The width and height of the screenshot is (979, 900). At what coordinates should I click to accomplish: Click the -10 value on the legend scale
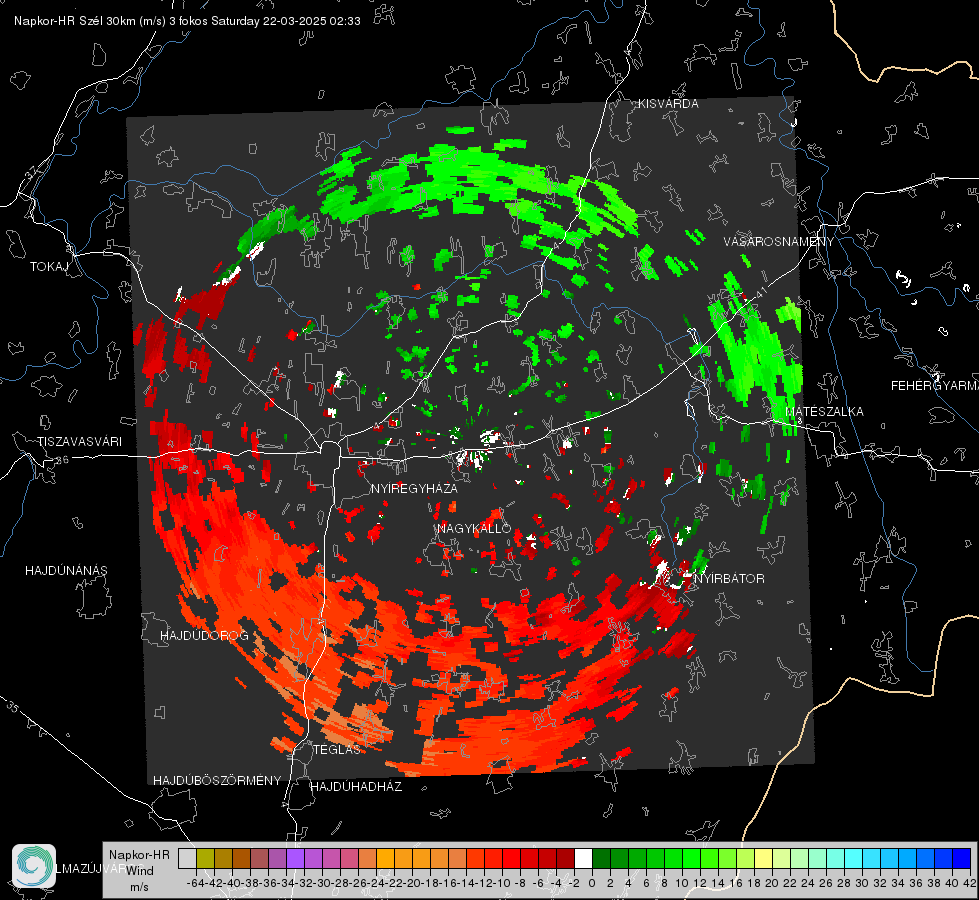coord(501,883)
